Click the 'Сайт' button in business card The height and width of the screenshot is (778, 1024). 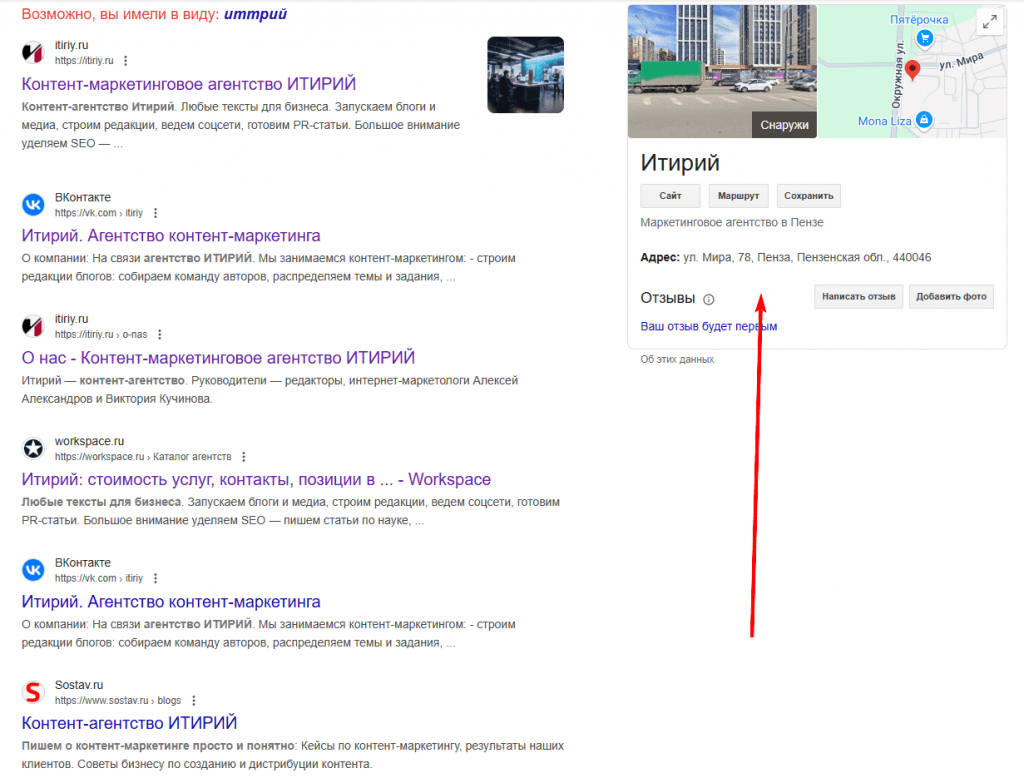(670, 196)
